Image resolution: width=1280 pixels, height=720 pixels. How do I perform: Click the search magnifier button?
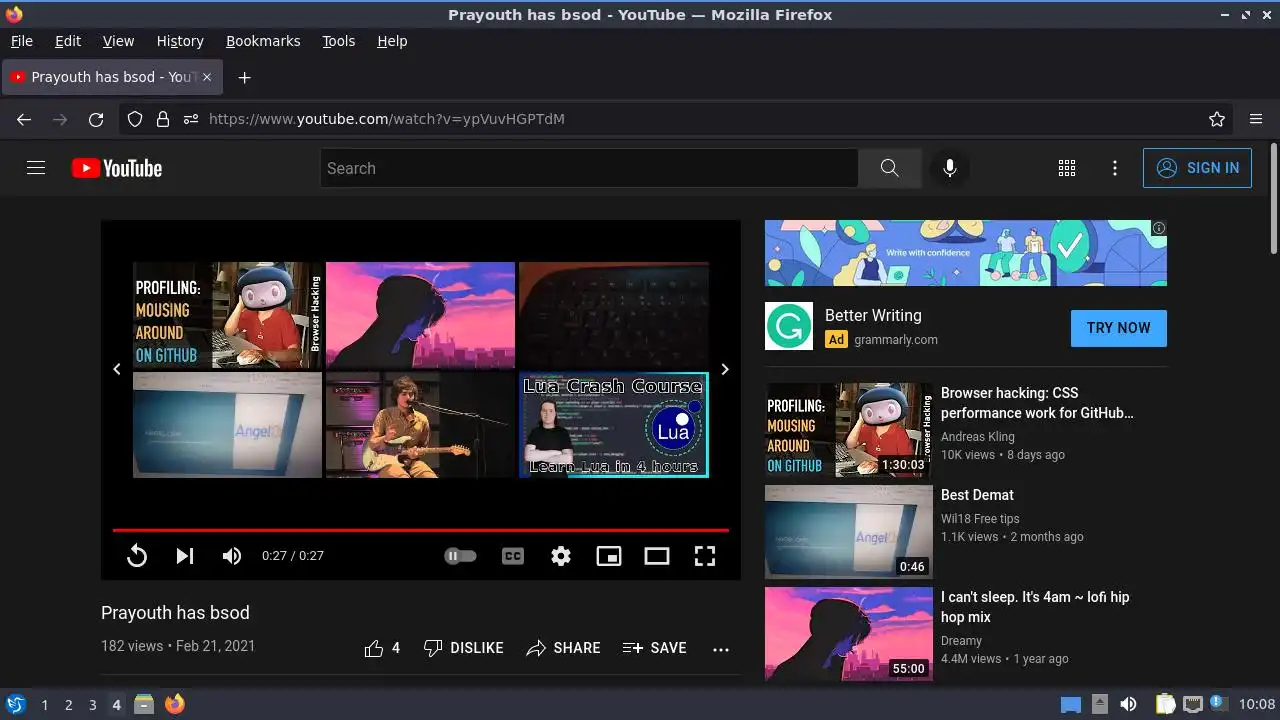tap(889, 168)
